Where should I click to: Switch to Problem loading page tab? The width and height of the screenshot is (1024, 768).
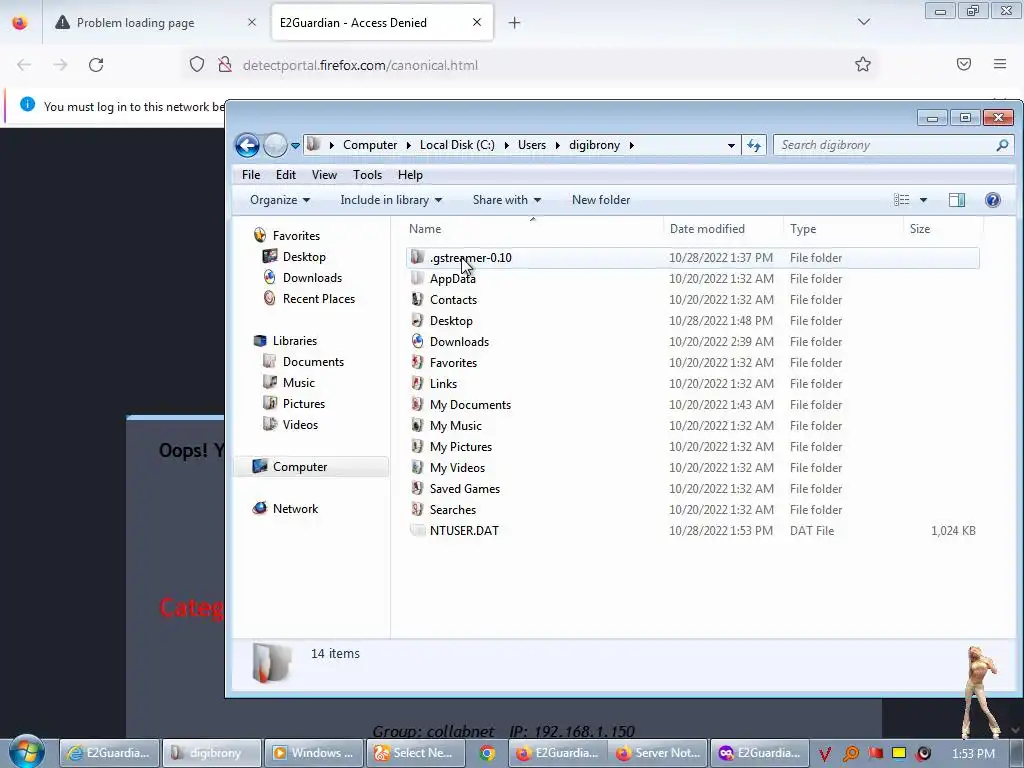pos(155,23)
